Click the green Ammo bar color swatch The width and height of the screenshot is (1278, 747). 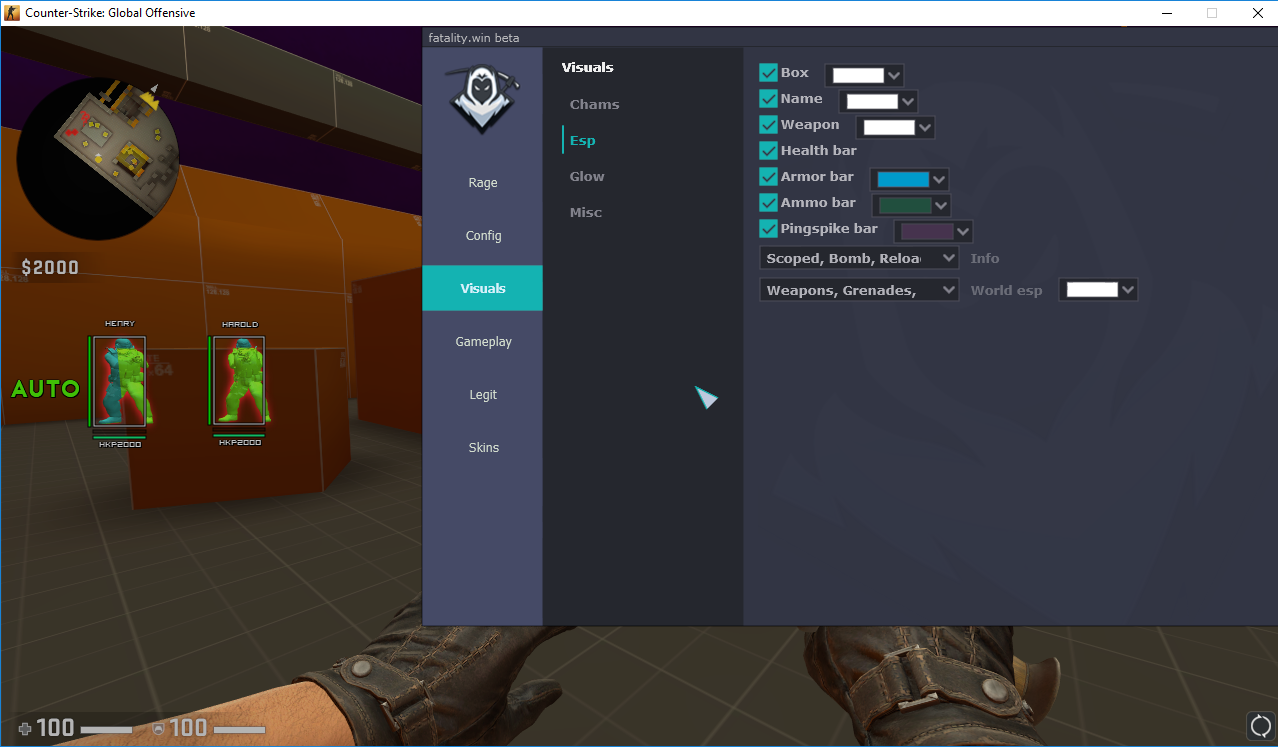(905, 205)
